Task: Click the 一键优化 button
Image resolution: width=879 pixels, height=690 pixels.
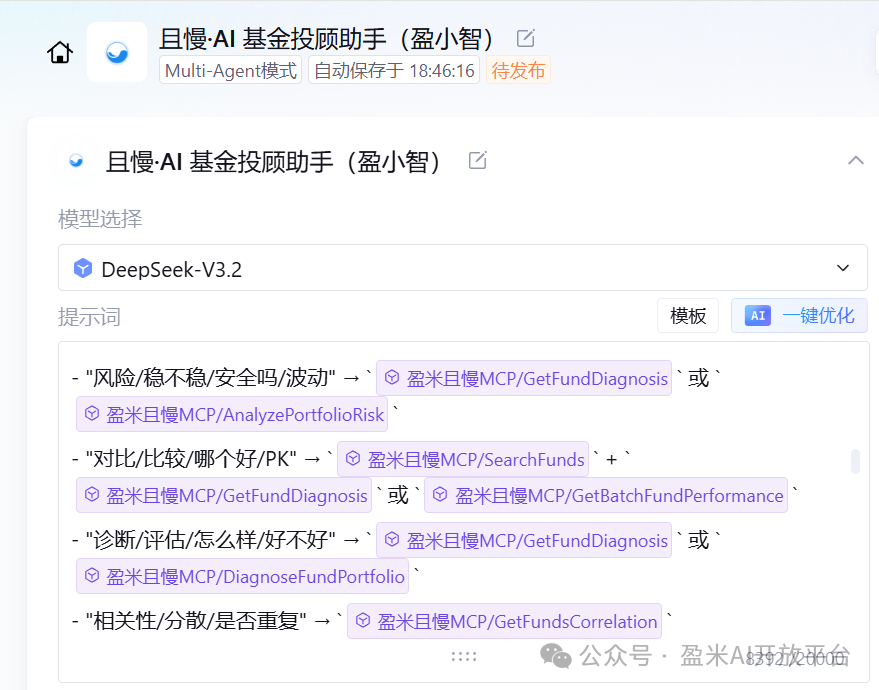Action: (800, 315)
